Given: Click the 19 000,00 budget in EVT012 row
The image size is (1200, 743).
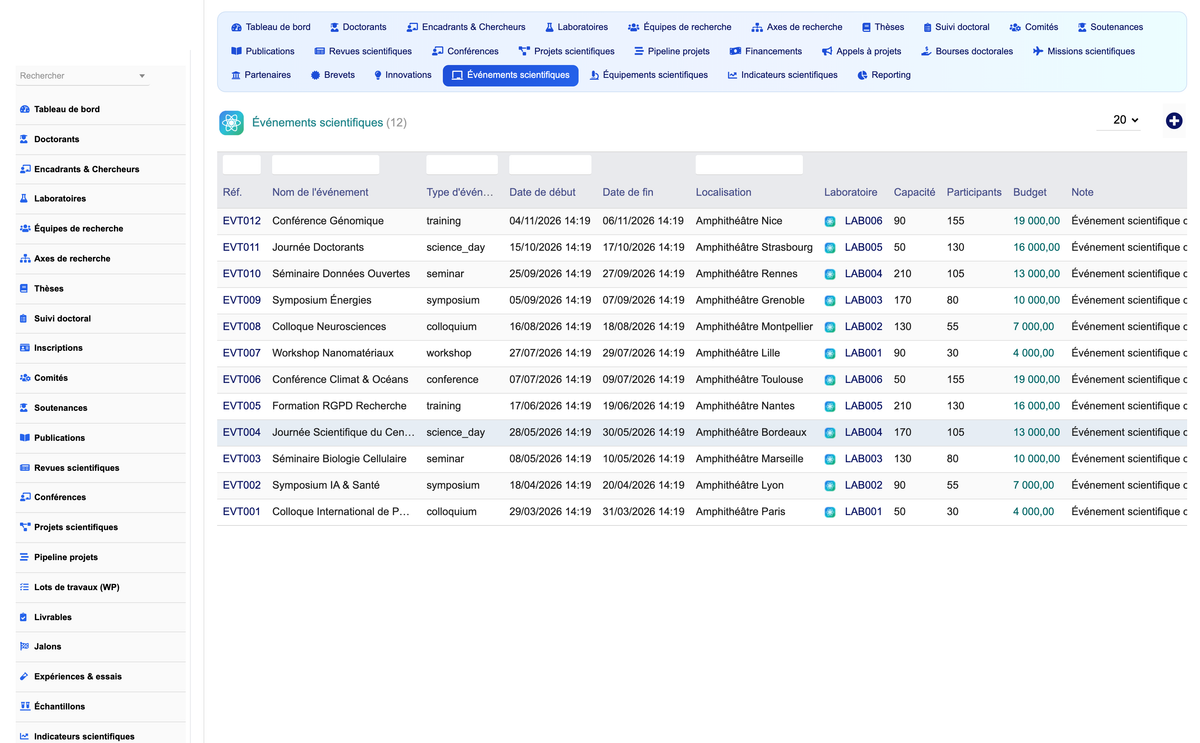Looking at the screenshot, I should pyautogui.click(x=1036, y=221).
